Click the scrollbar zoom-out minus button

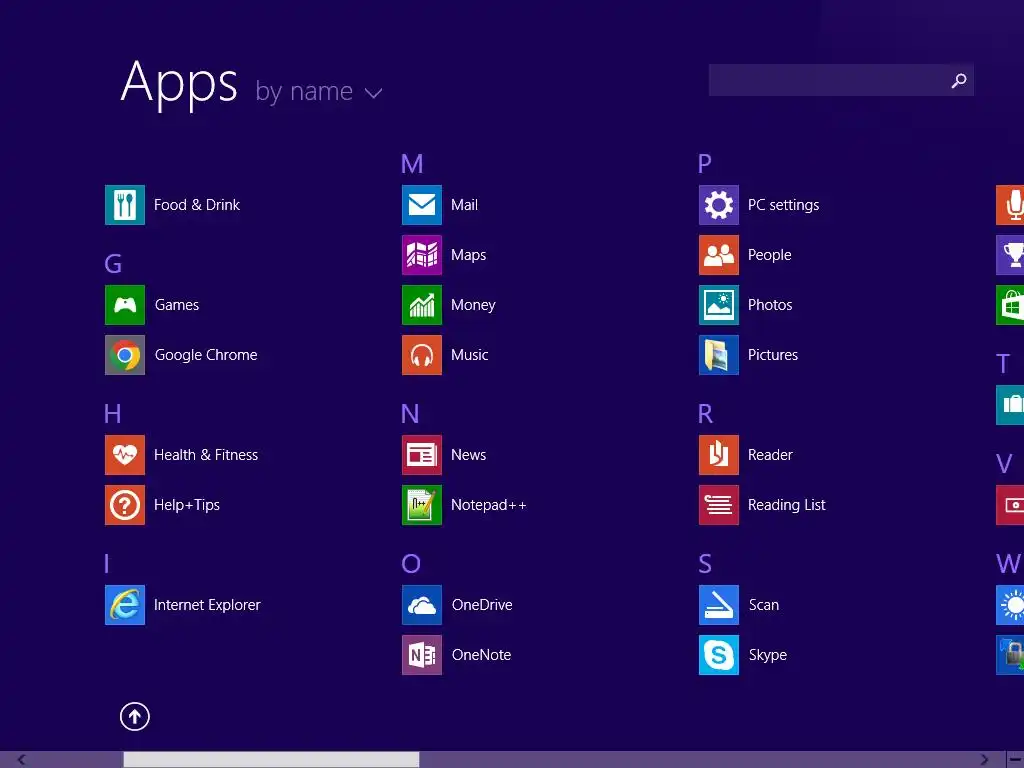[1015, 760]
